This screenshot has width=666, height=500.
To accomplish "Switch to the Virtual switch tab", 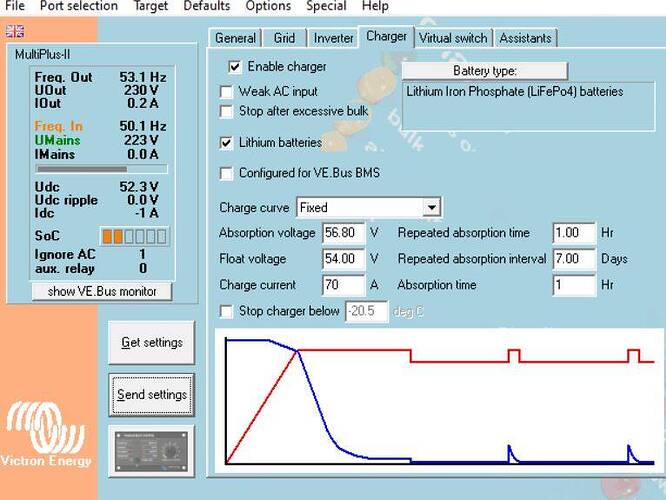I will [453, 38].
